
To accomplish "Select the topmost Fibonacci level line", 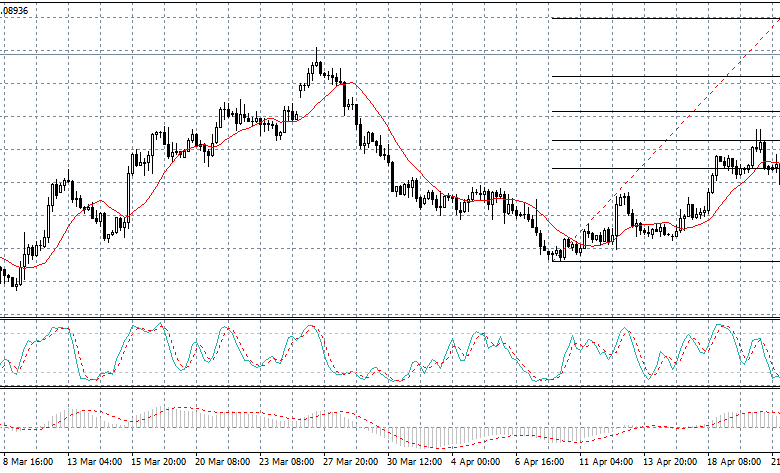I will click(660, 18).
